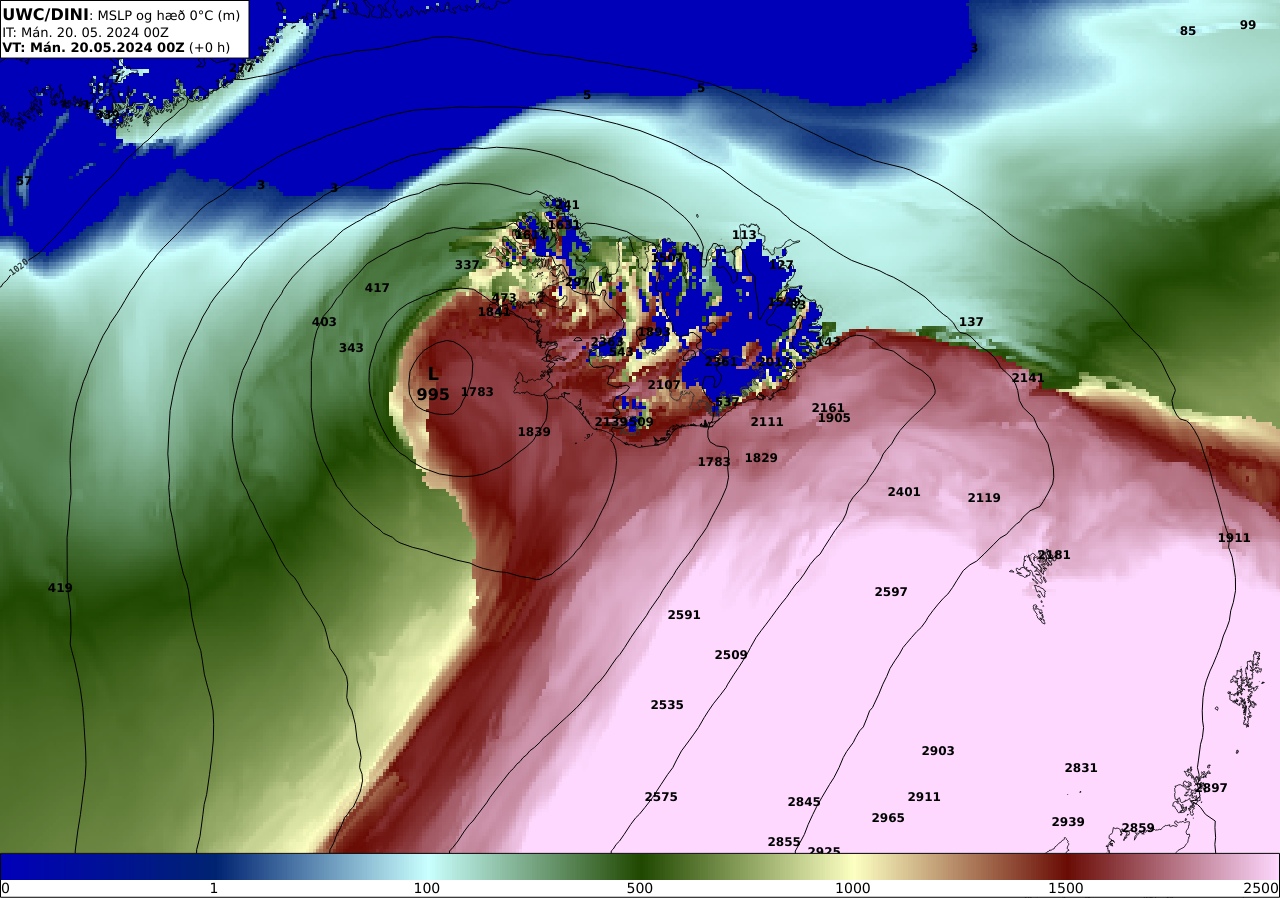Viewport: 1280px width, 898px height.
Task: Click the 419 value on the map's west edge
Action: (x=60, y=588)
